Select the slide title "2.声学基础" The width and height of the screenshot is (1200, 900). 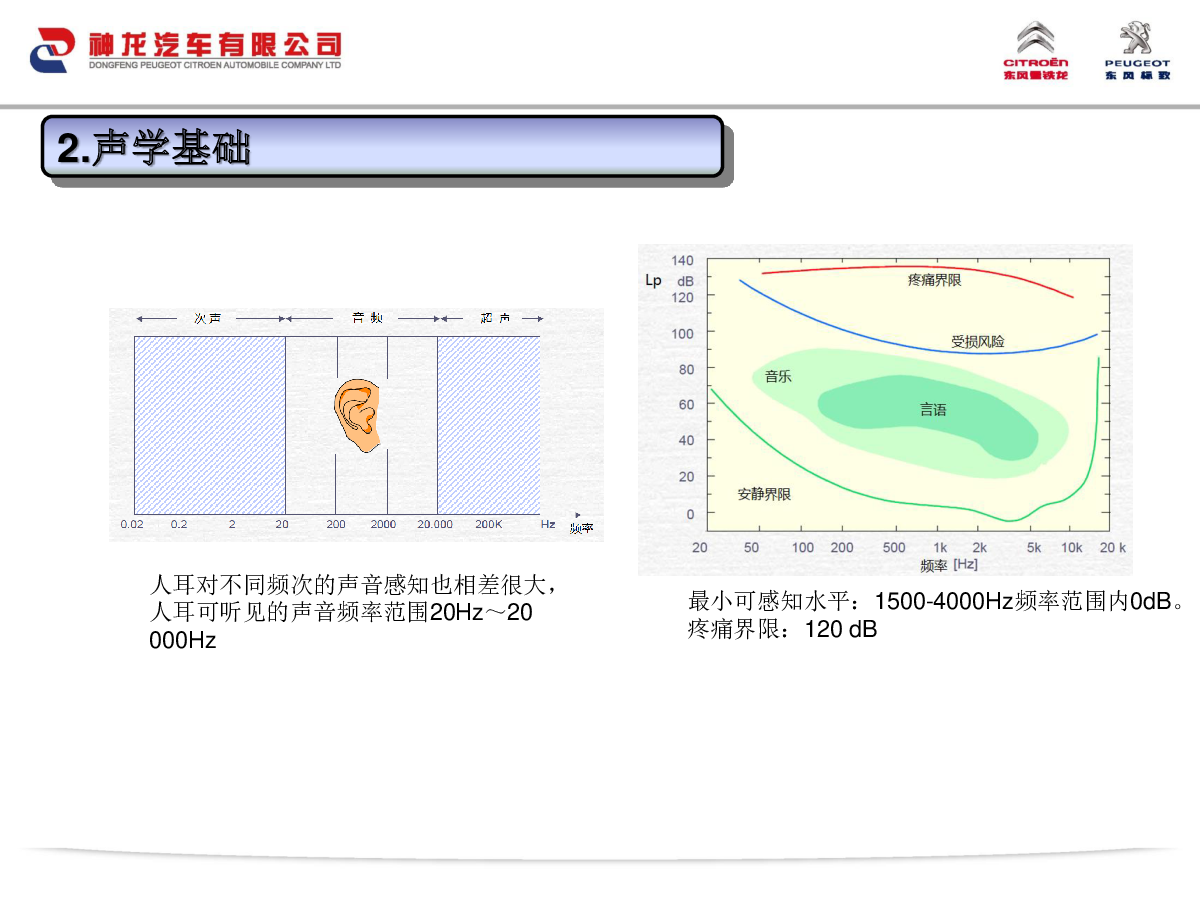tap(155, 148)
